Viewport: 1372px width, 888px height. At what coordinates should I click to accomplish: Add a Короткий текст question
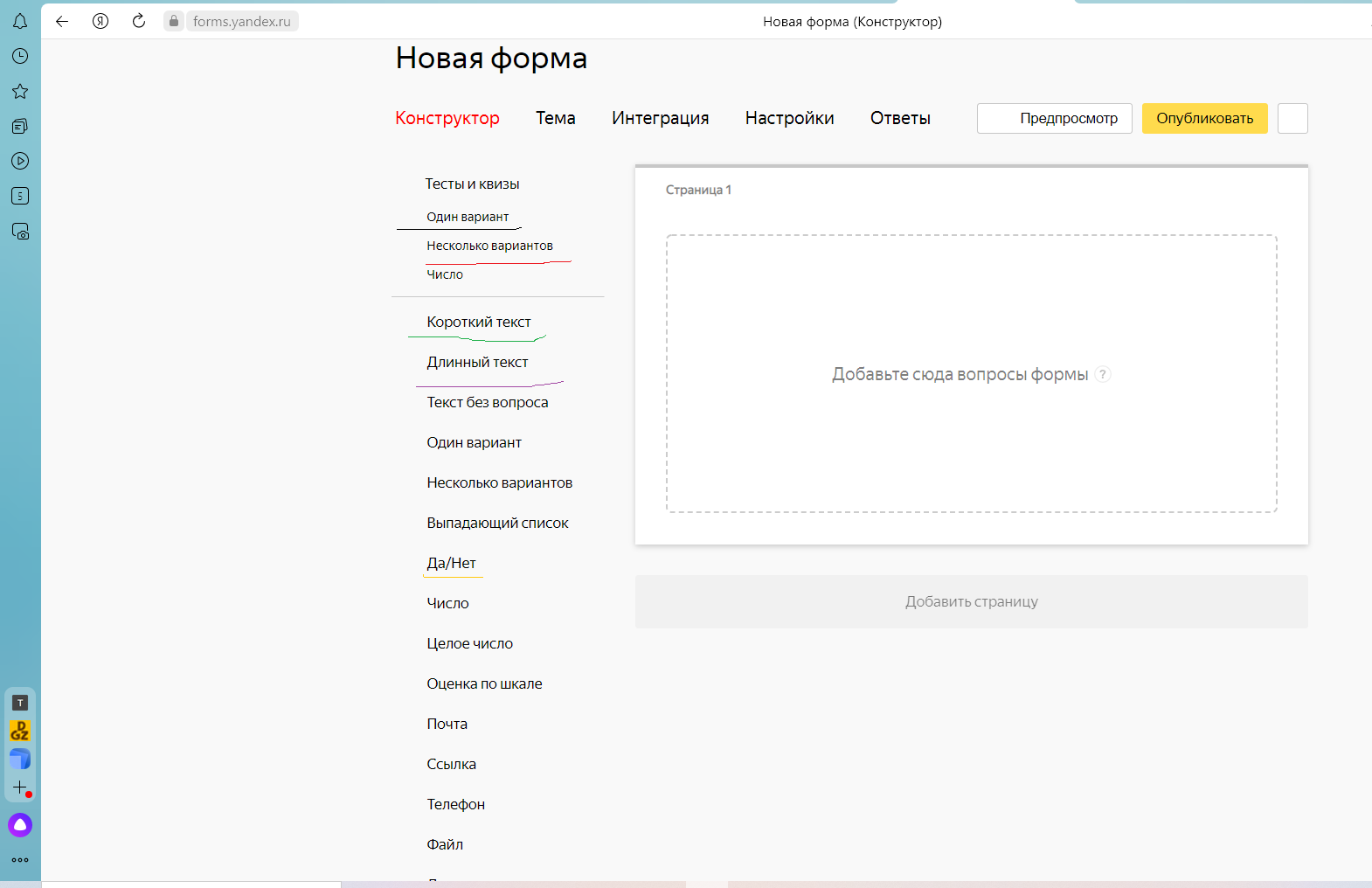tap(479, 322)
